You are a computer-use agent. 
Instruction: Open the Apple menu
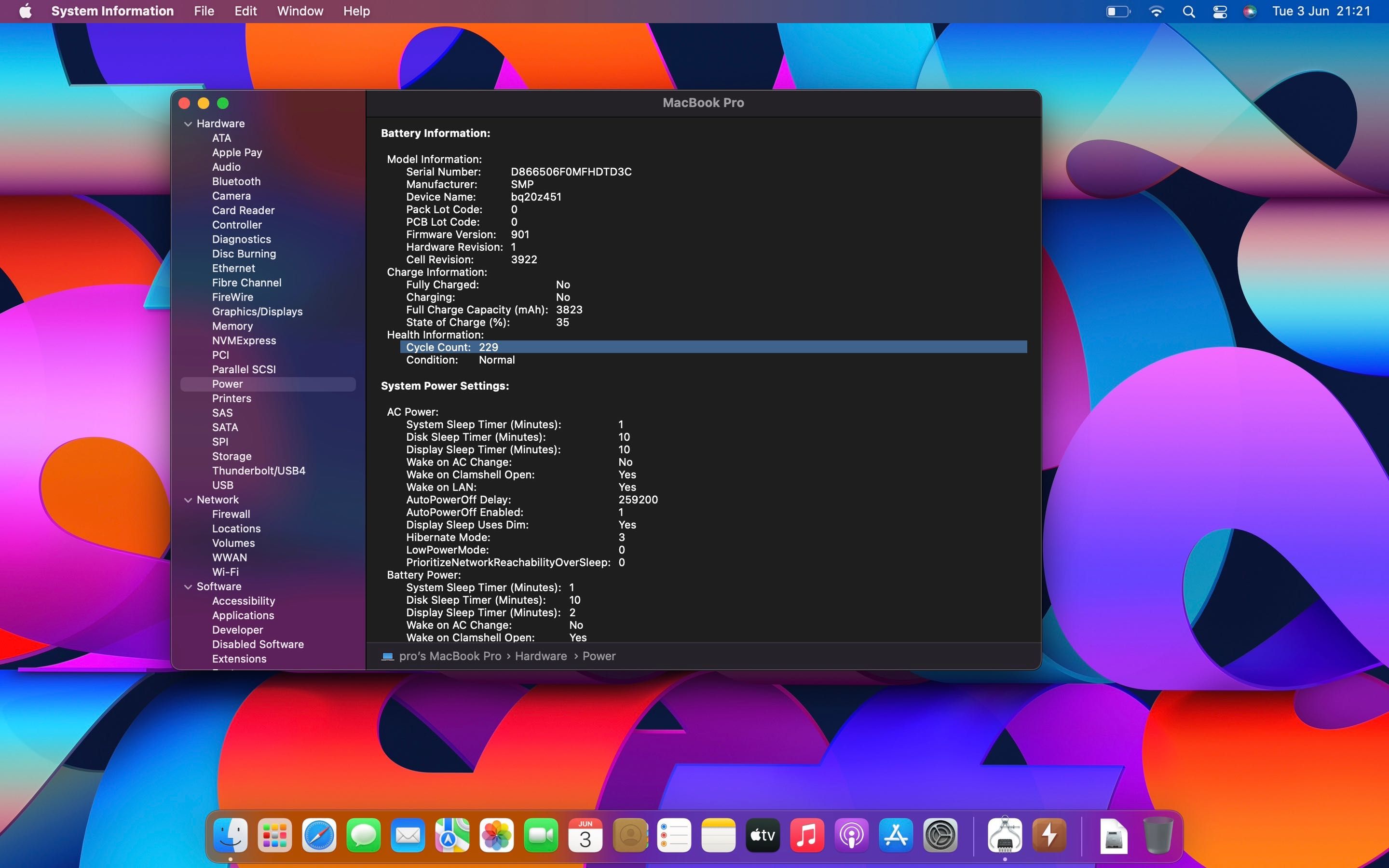(x=25, y=11)
